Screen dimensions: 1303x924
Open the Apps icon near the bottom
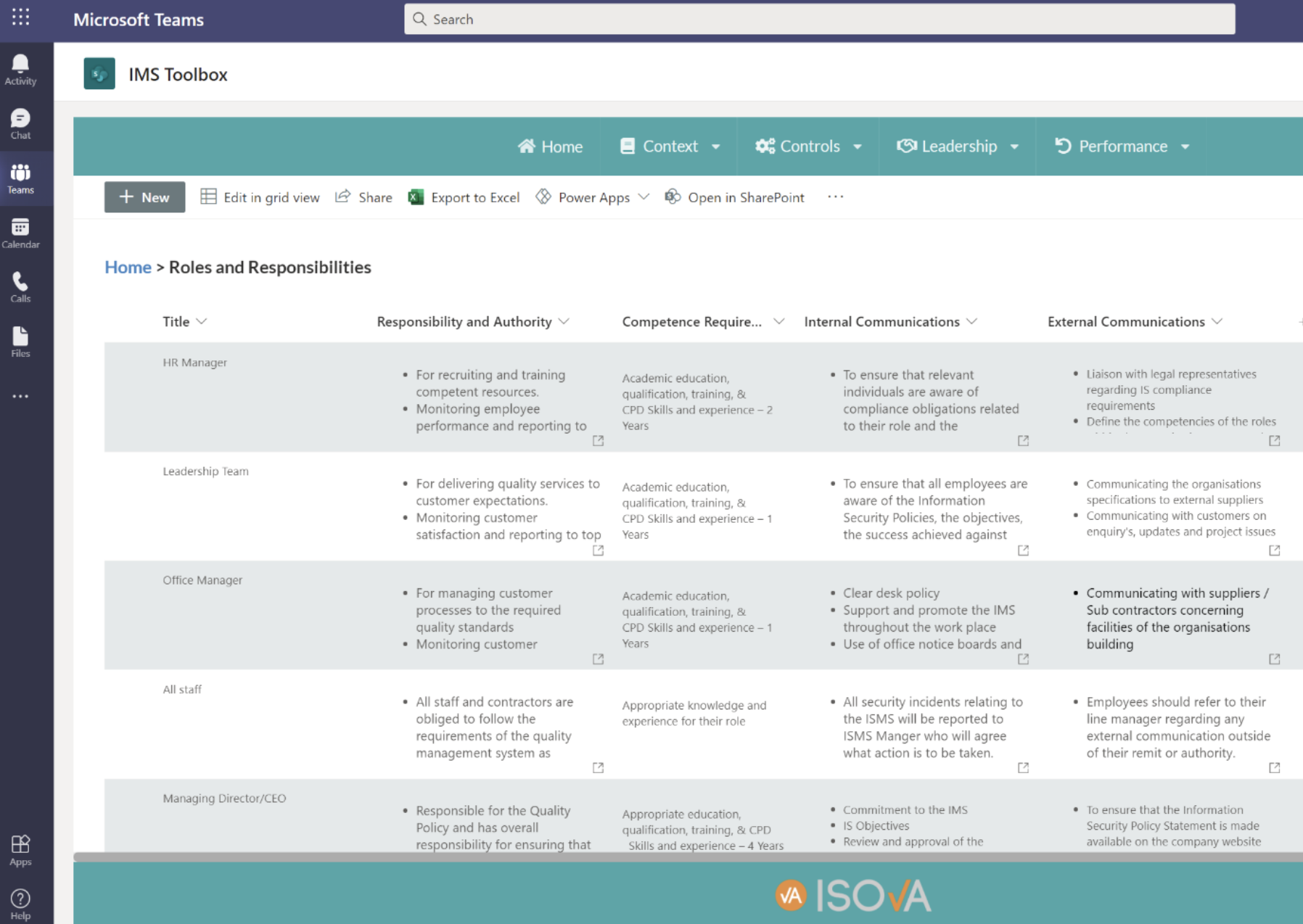tap(20, 850)
